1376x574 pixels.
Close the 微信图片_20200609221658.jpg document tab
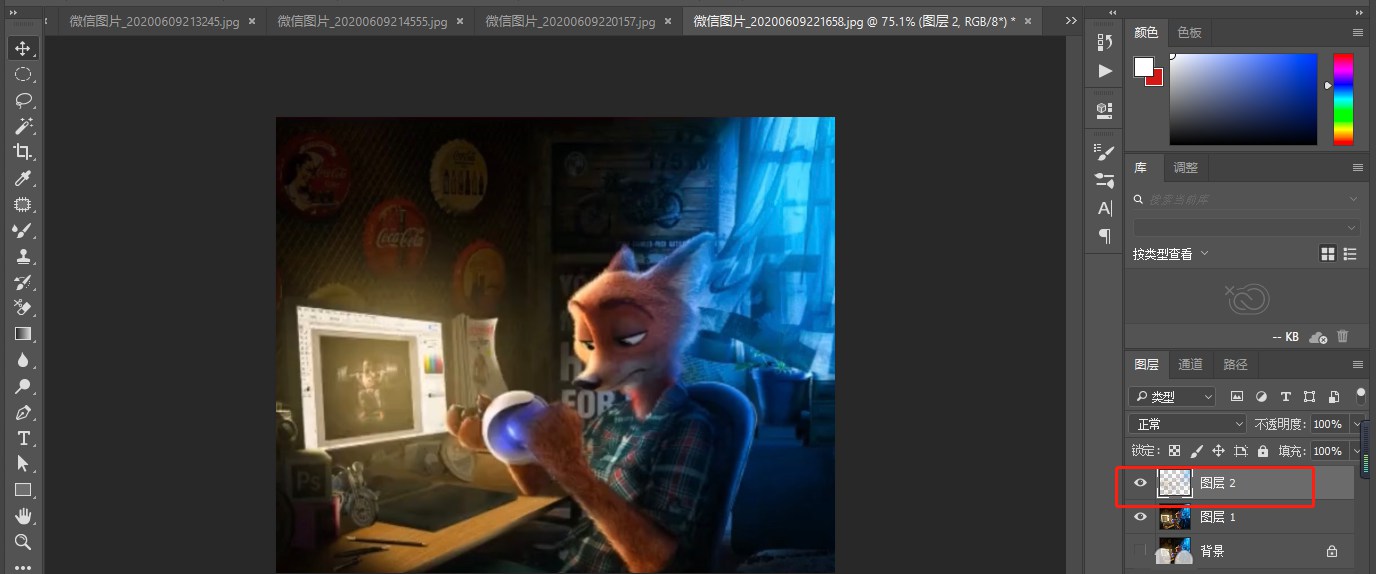(x=1027, y=21)
